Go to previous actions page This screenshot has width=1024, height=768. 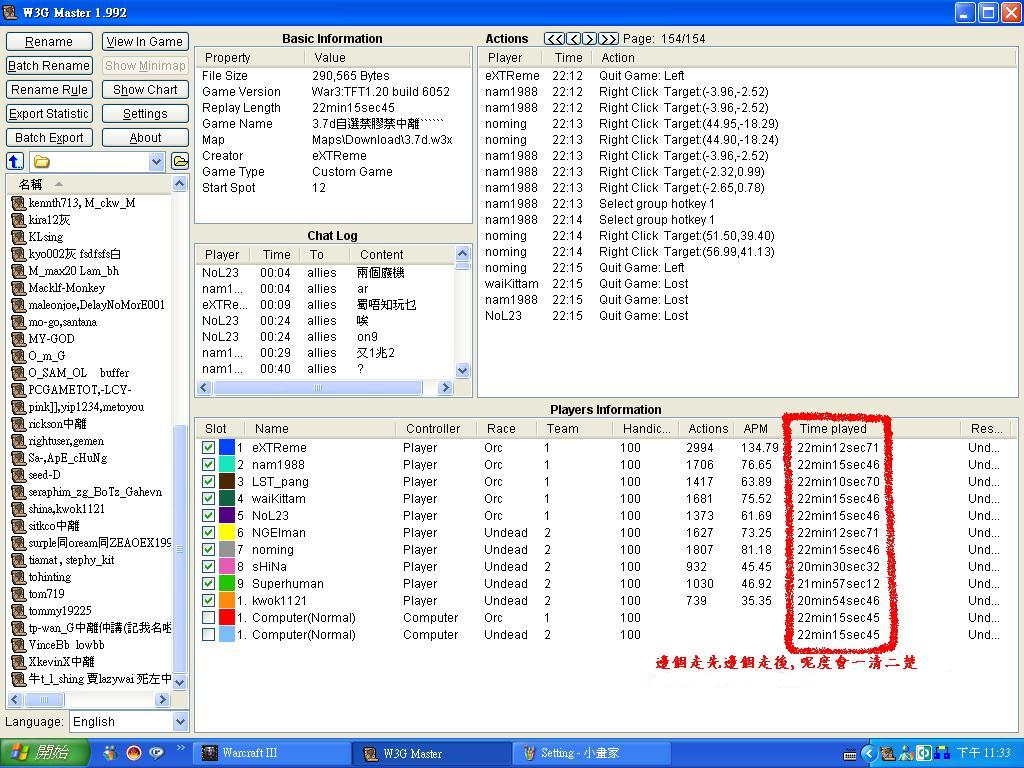pyautogui.click(x=573, y=38)
